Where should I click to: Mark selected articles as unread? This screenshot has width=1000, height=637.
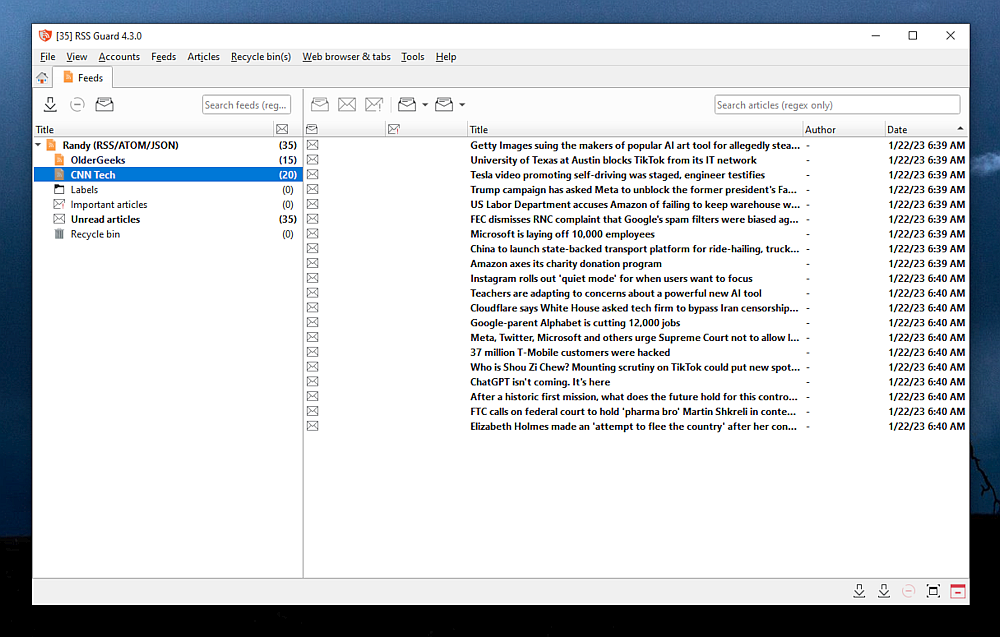coord(347,105)
